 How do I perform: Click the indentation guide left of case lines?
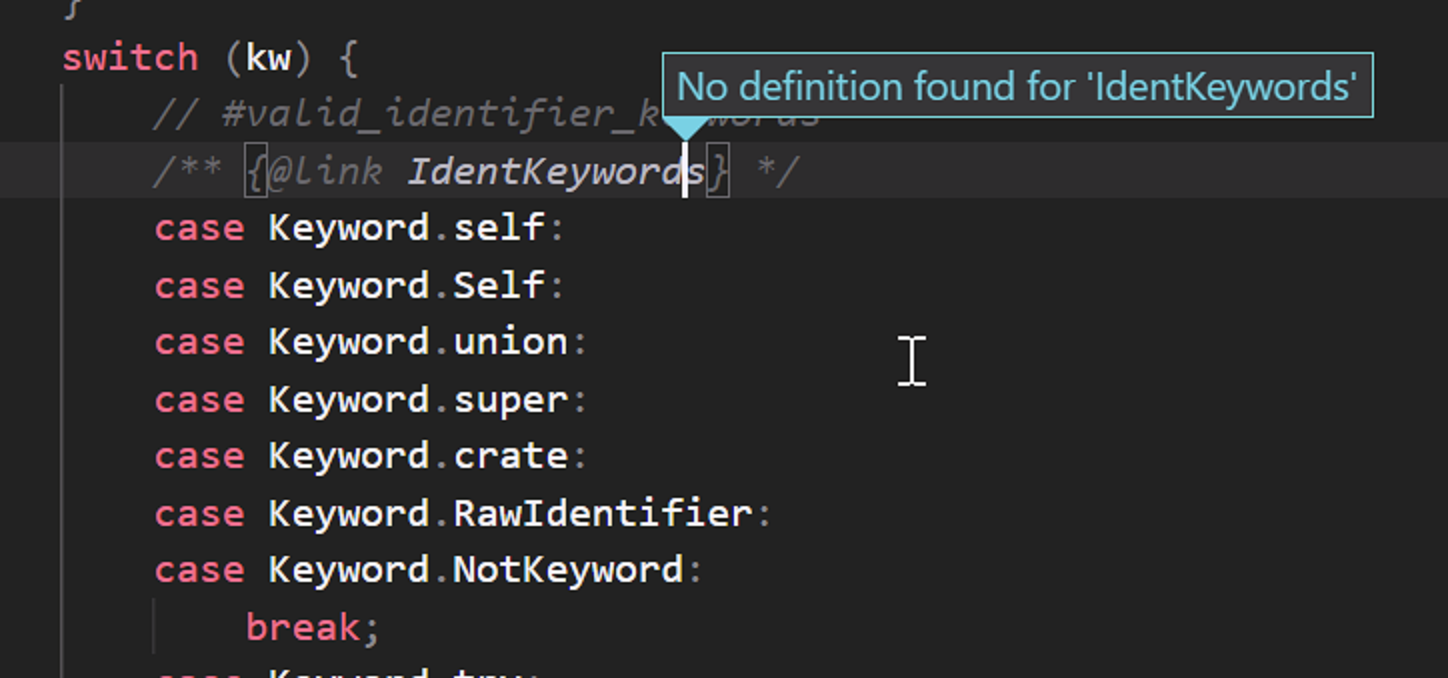[63, 400]
